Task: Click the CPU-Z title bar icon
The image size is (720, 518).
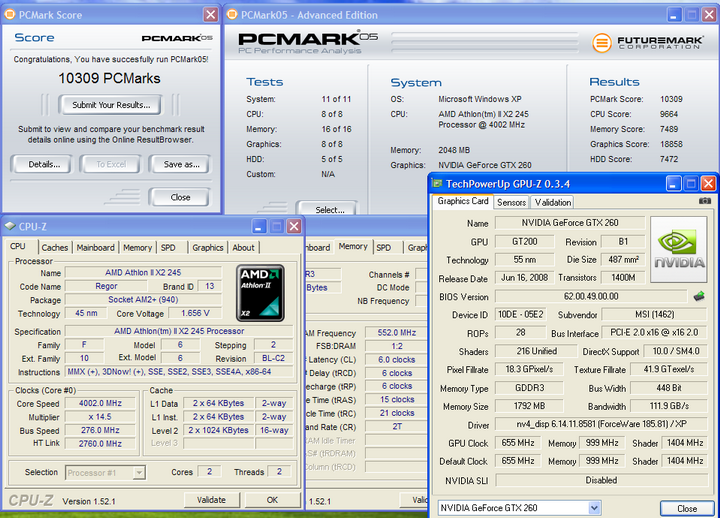Action: pos(10,226)
